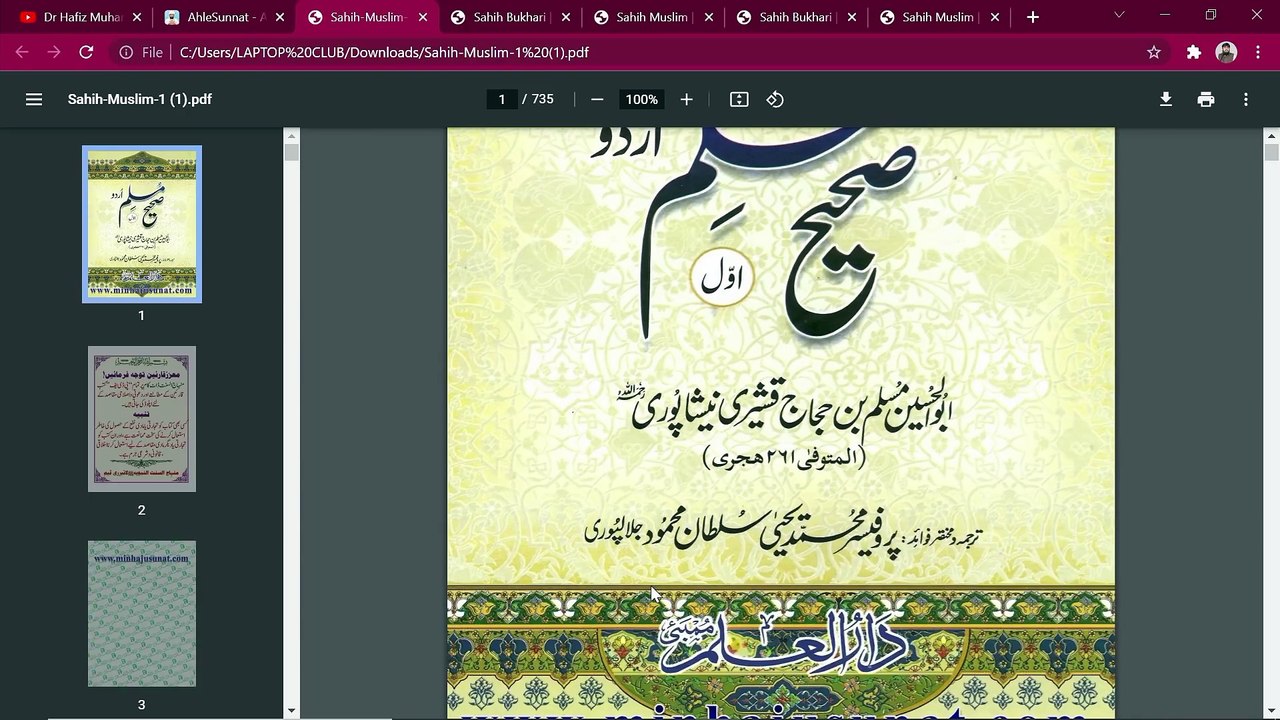The image size is (1280, 720).
Task: Open the tab search dropdown arrow
Action: click(1119, 15)
